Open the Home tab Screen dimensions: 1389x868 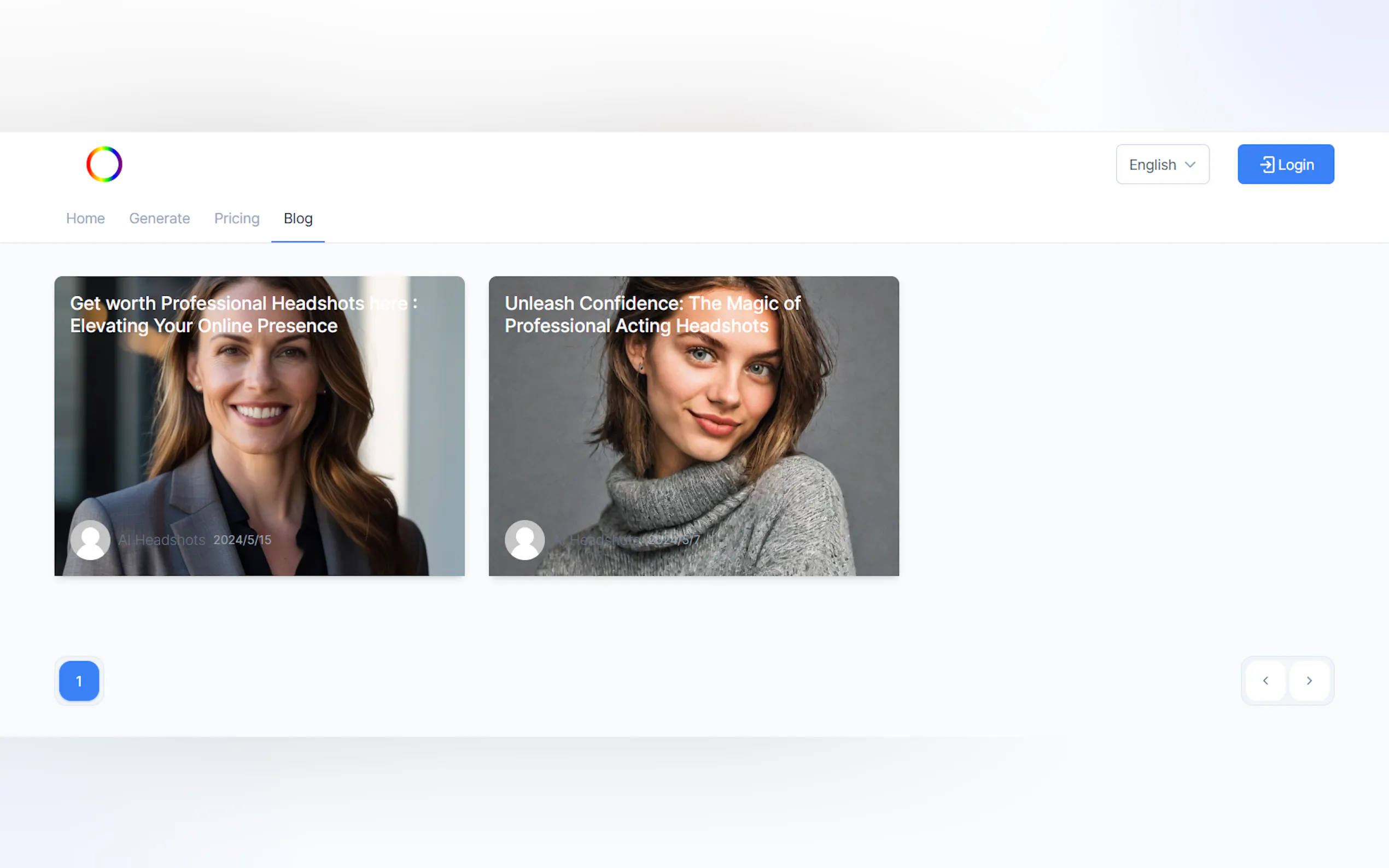coord(85,219)
